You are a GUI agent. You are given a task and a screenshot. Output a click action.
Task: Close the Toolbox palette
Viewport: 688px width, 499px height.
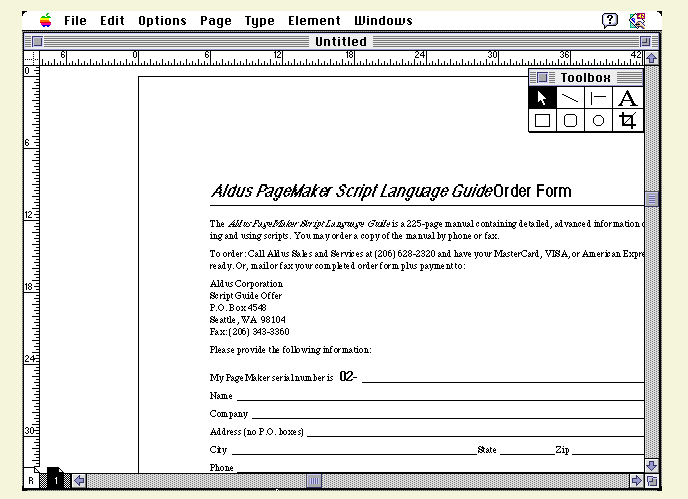coord(543,77)
